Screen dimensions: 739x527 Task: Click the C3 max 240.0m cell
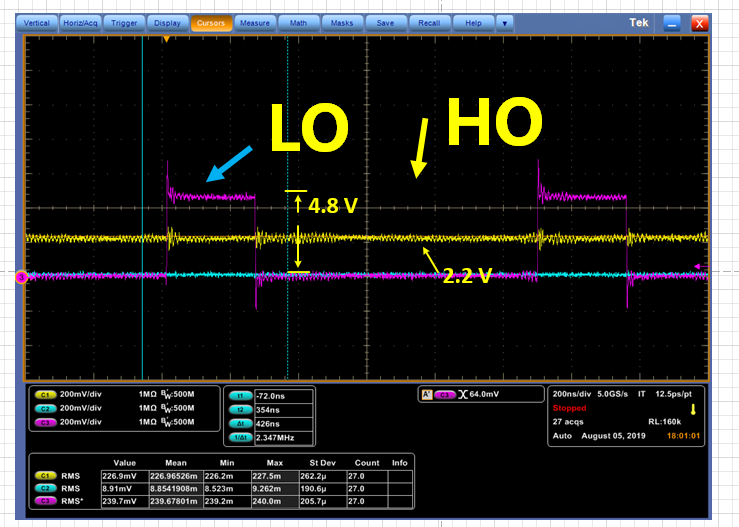[275, 502]
